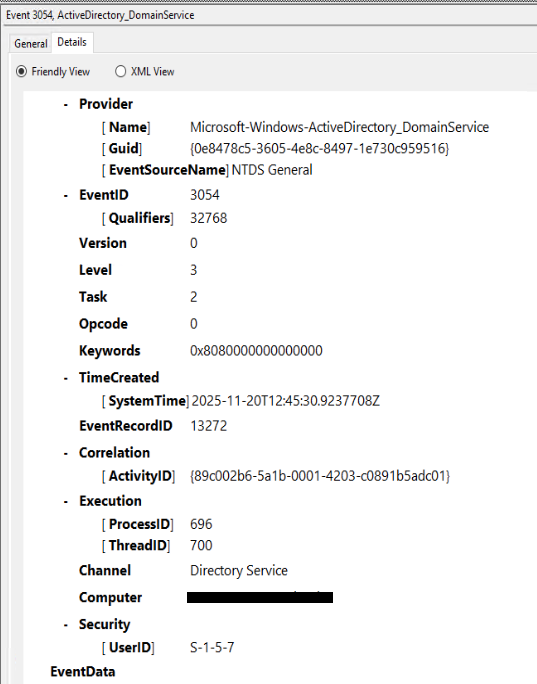The width and height of the screenshot is (537, 684).
Task: Click the Computer label
Action: [x=110, y=598]
